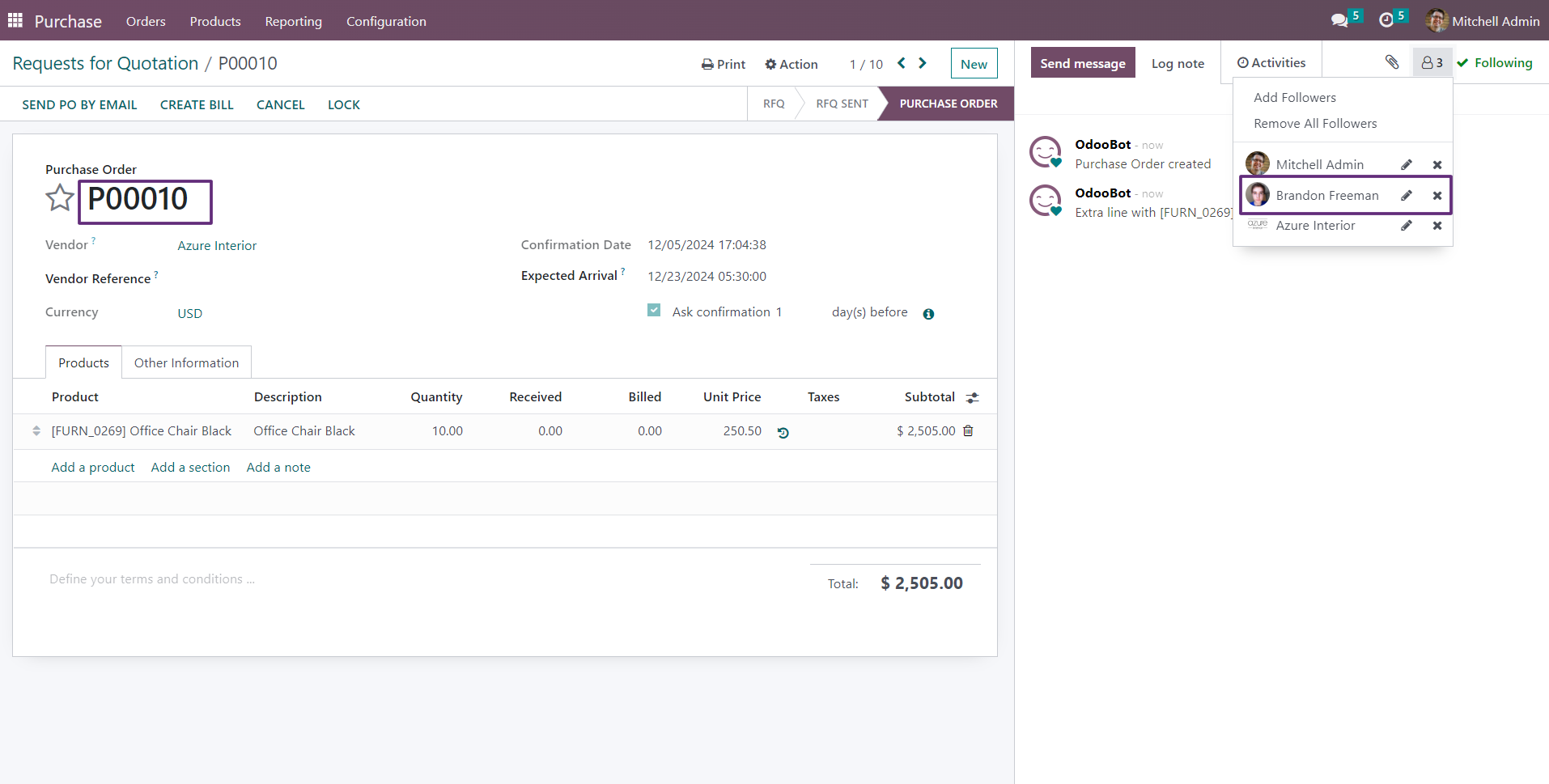
Task: Toggle the Ask confirmation checkbox
Action: [654, 311]
